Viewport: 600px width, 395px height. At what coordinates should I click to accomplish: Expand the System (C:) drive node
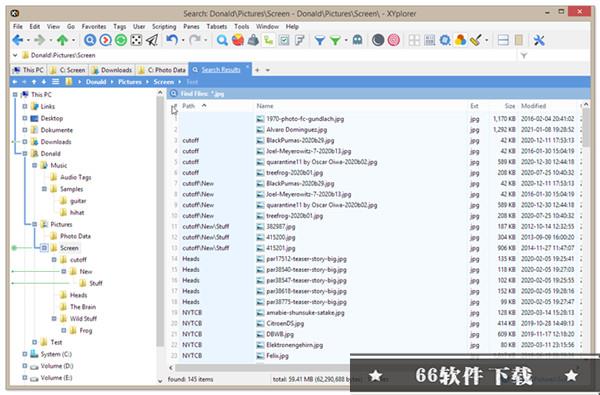[x=25, y=354]
